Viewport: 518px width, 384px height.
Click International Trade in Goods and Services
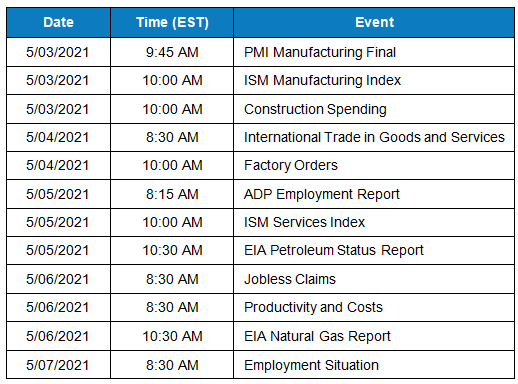tap(374, 137)
